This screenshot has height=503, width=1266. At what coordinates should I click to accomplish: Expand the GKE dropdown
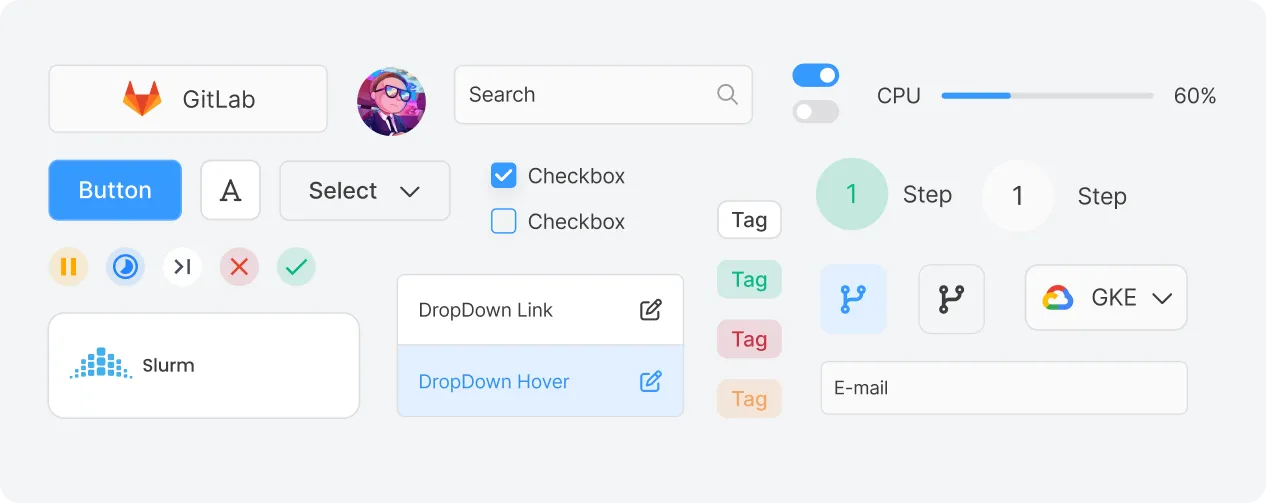coord(1106,298)
